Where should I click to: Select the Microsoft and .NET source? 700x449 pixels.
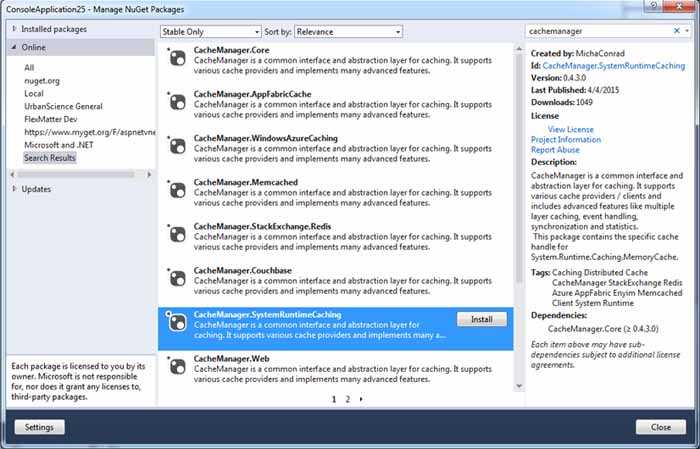click(x=59, y=145)
